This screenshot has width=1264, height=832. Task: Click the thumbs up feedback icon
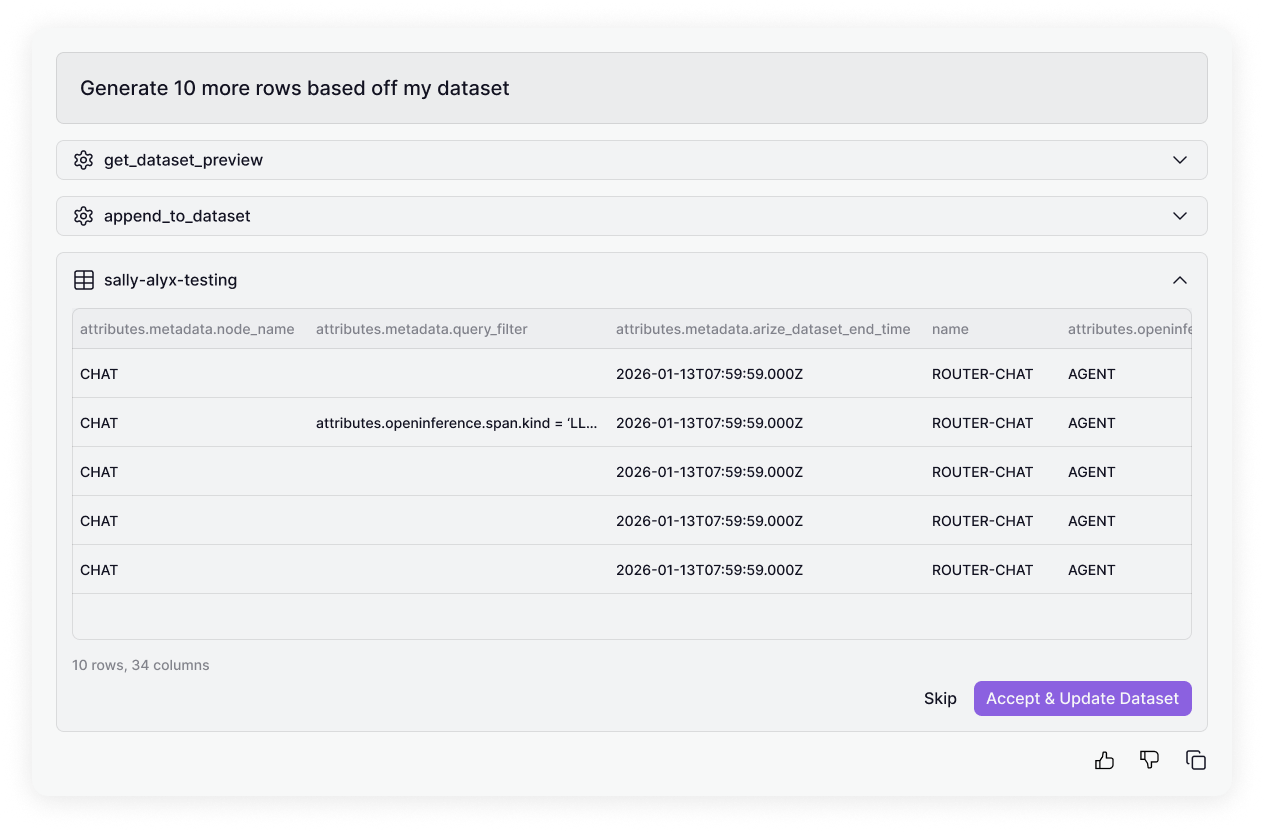pyautogui.click(x=1104, y=761)
